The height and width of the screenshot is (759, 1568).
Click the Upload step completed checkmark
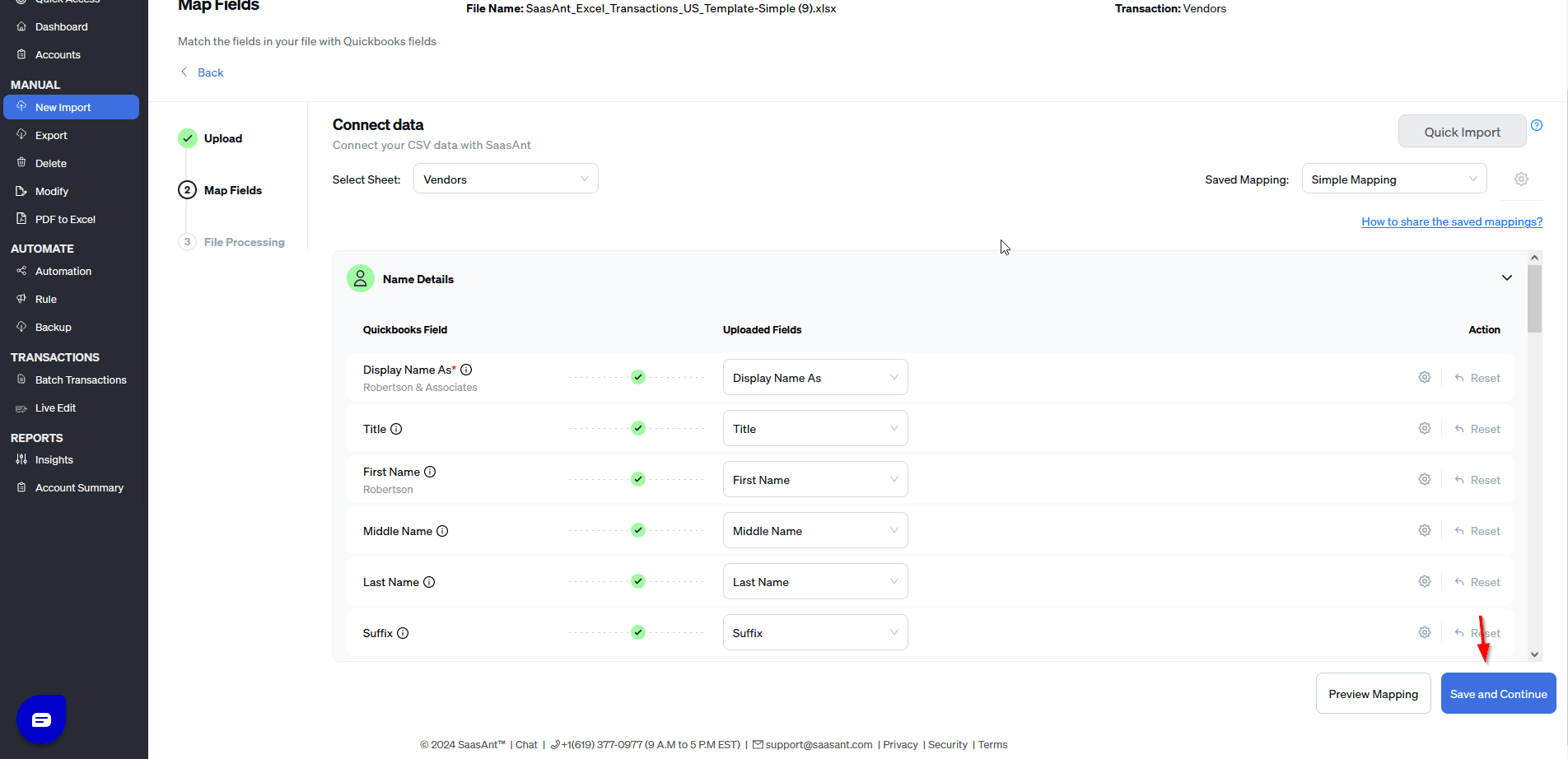tap(188, 138)
